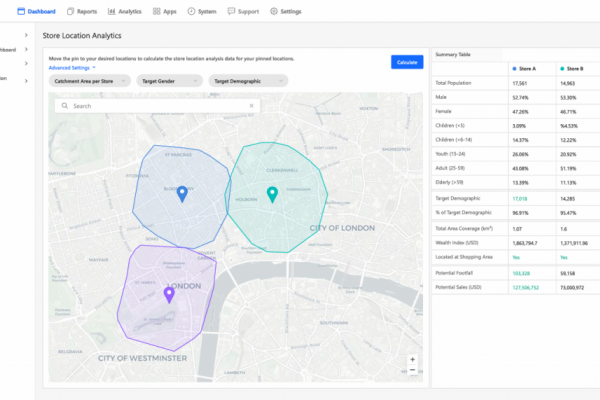
Task: Click the teal Store B map pin
Action: point(271,194)
